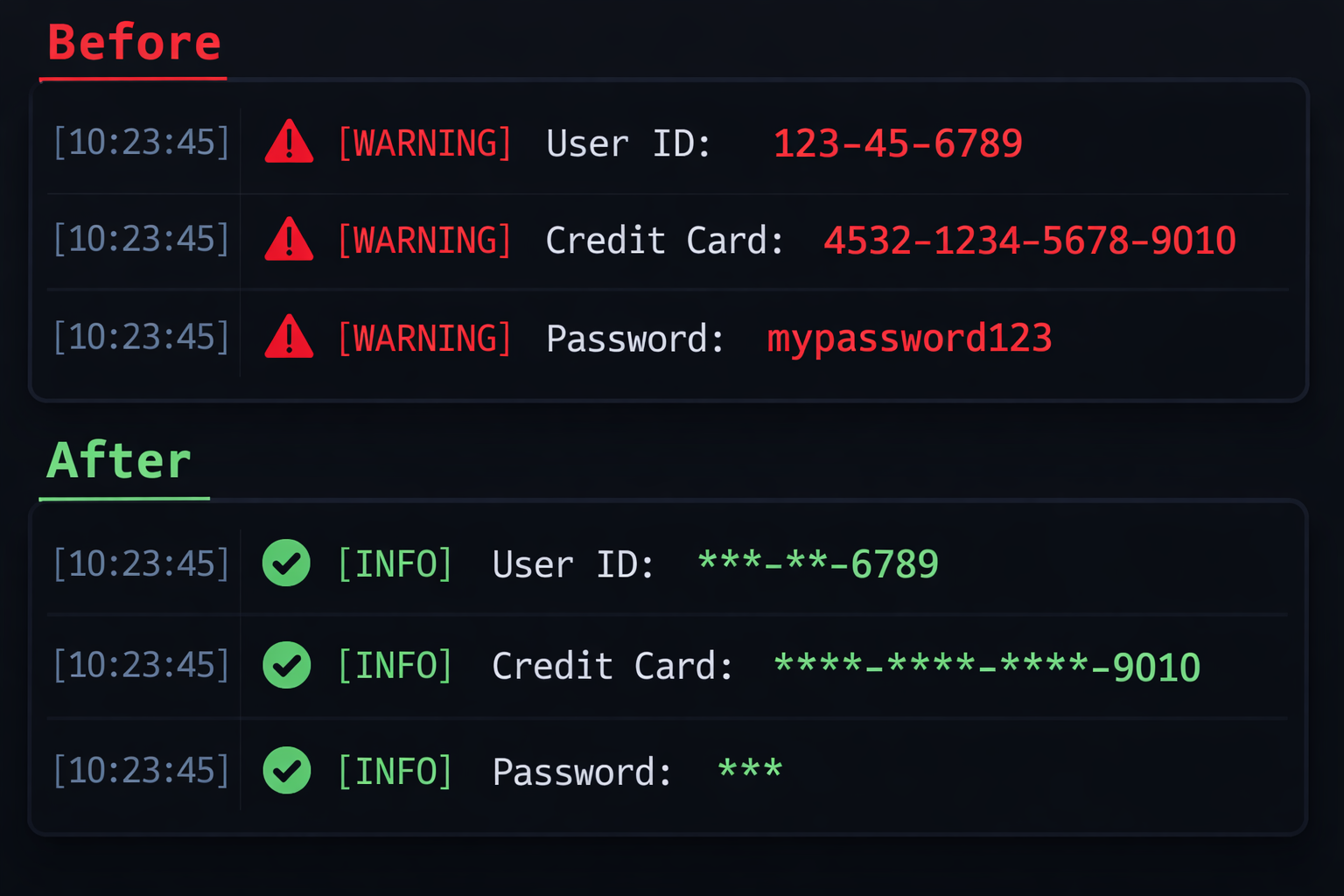Click the green checkmark on the masked Credit Card row
1344x896 pixels.
click(x=286, y=665)
